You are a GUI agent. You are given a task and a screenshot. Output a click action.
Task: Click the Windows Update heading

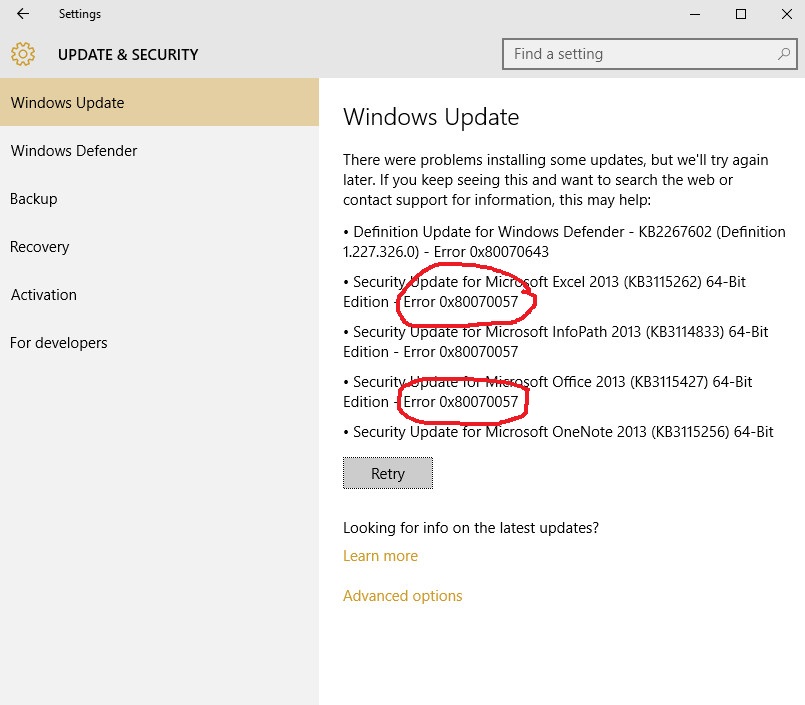pyautogui.click(x=431, y=117)
